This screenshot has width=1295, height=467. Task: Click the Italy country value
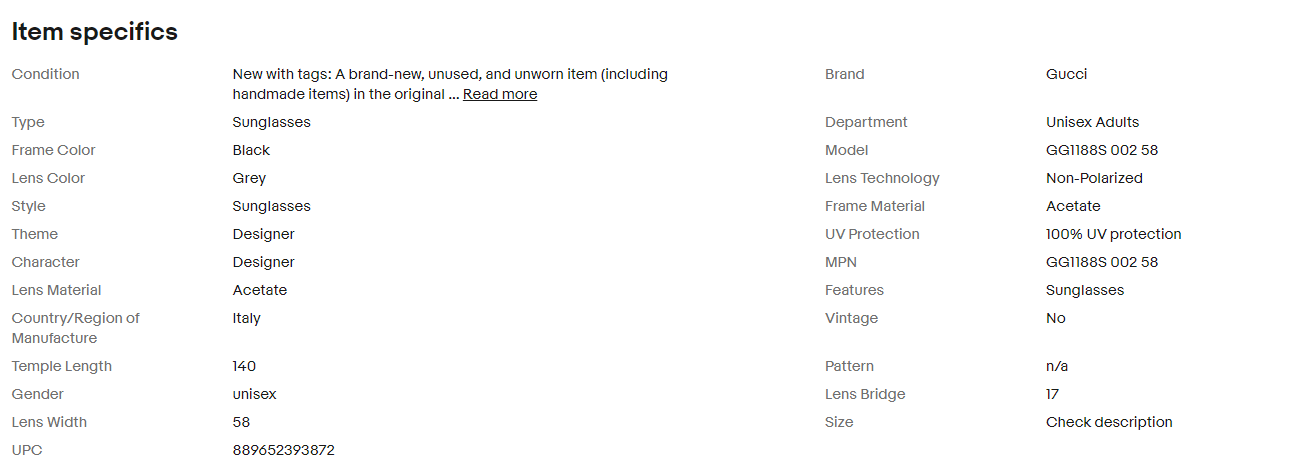point(246,318)
